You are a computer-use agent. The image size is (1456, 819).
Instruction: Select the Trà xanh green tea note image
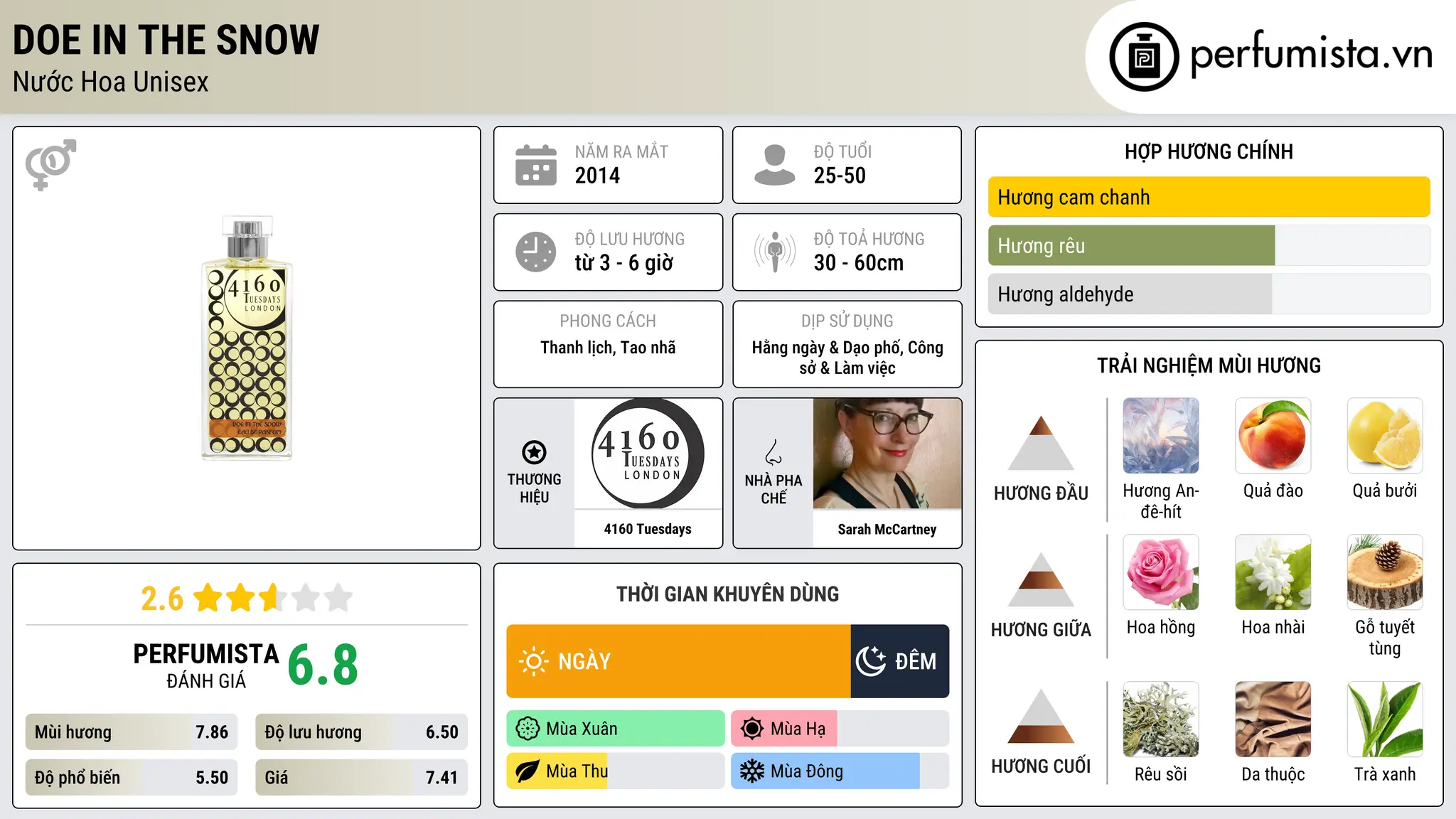pyautogui.click(x=1385, y=719)
